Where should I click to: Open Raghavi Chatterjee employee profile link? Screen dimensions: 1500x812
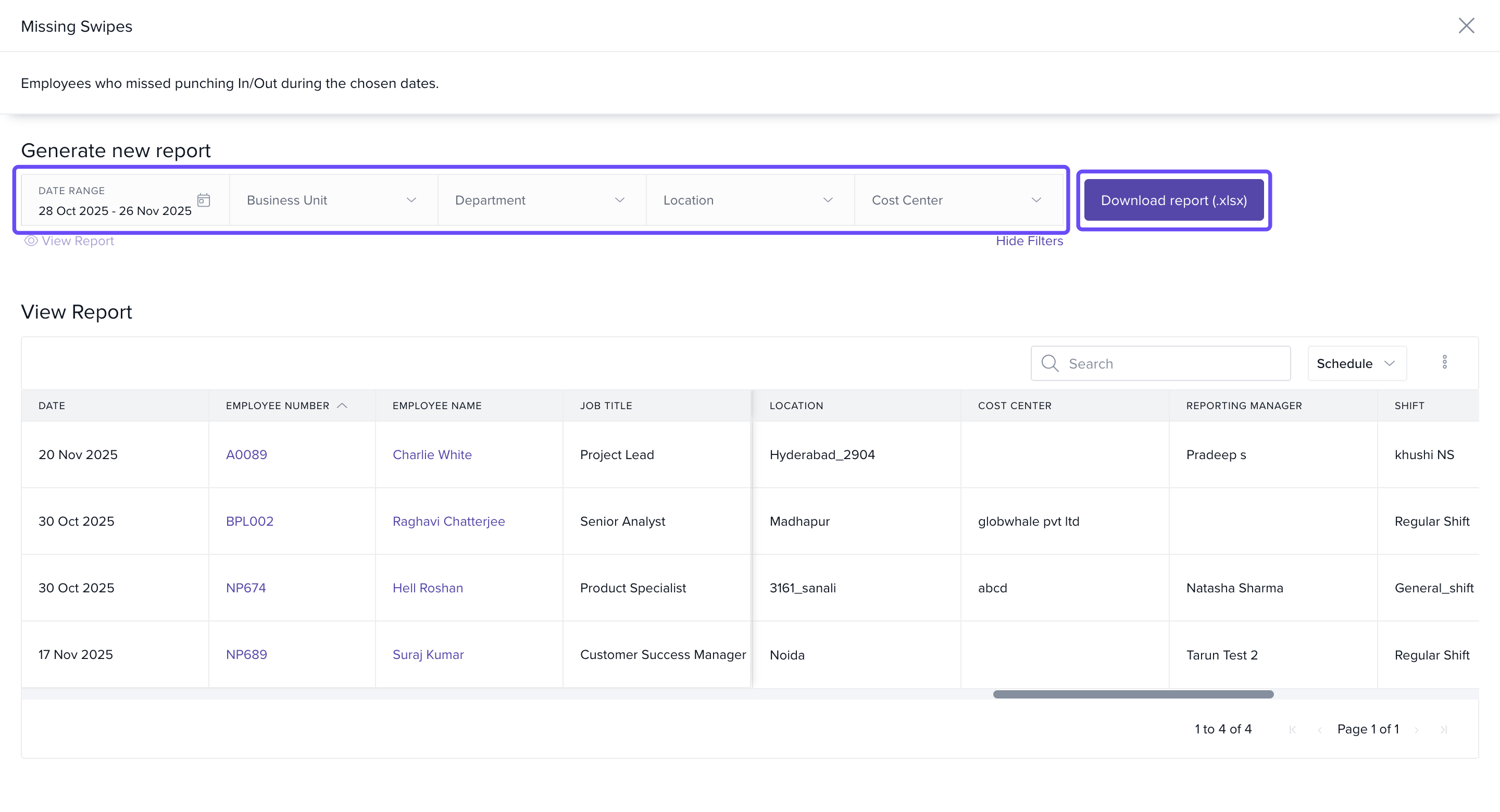pos(448,522)
